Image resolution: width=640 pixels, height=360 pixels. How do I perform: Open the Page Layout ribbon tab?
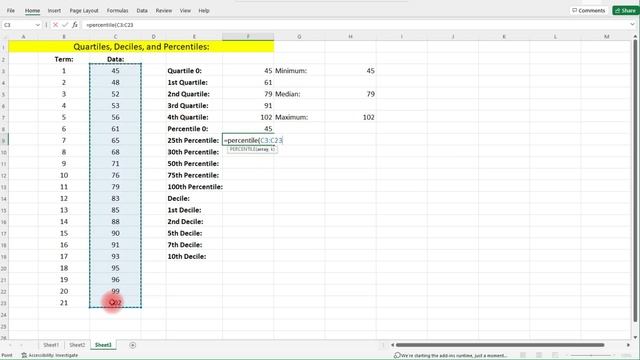point(84,11)
